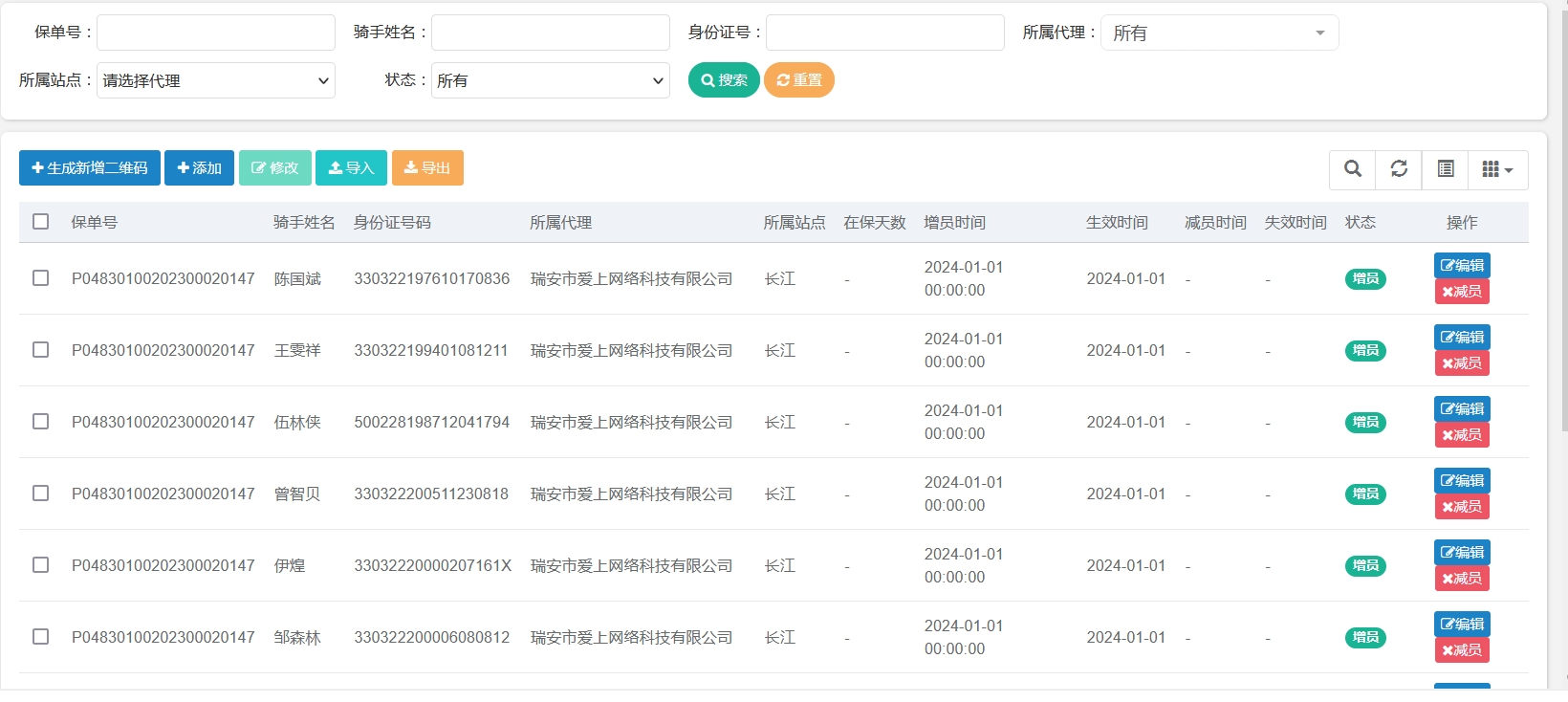Click 减员 for 王雯祥
This screenshot has width=1568, height=702.
click(1462, 363)
